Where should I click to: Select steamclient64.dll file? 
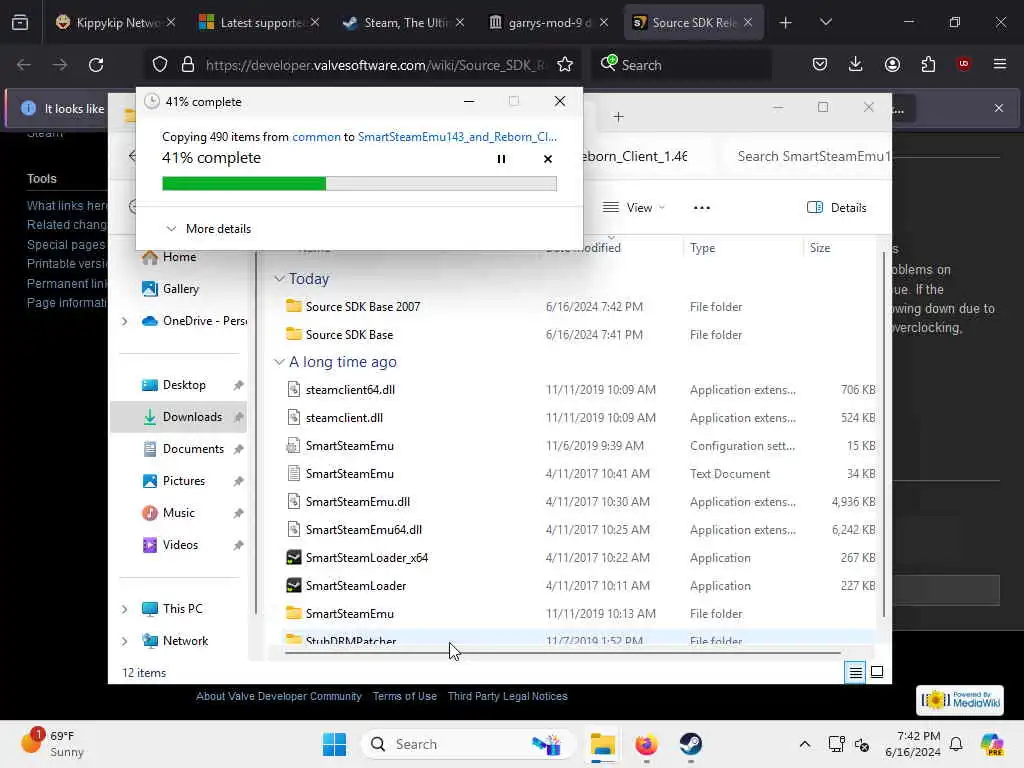(350, 390)
